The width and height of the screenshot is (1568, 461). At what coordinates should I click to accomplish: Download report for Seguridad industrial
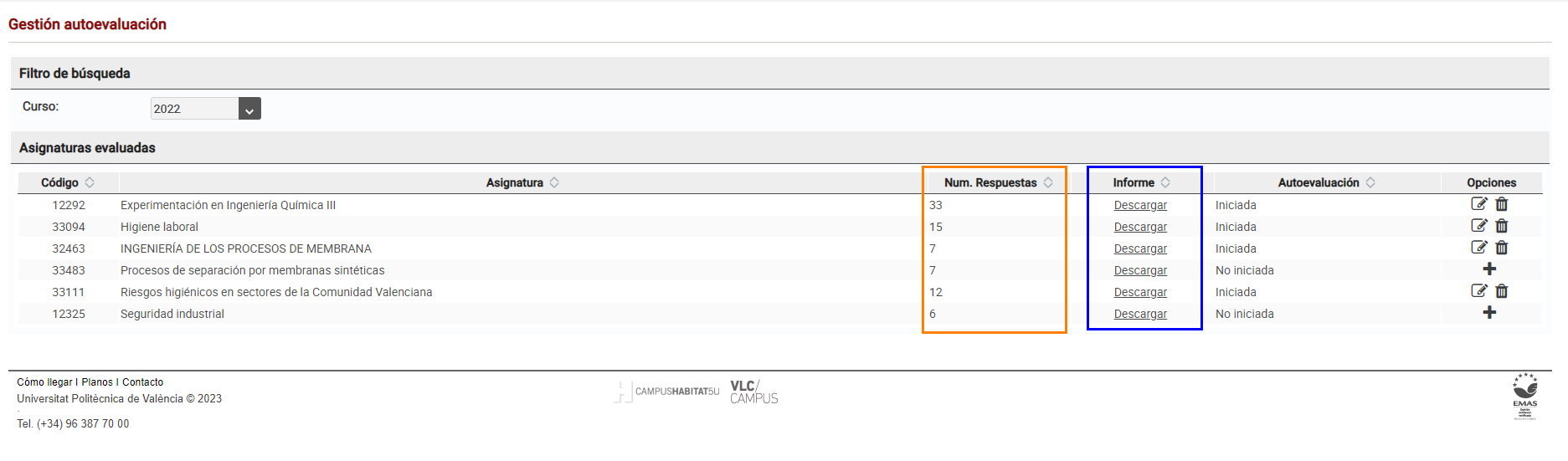click(x=1140, y=314)
